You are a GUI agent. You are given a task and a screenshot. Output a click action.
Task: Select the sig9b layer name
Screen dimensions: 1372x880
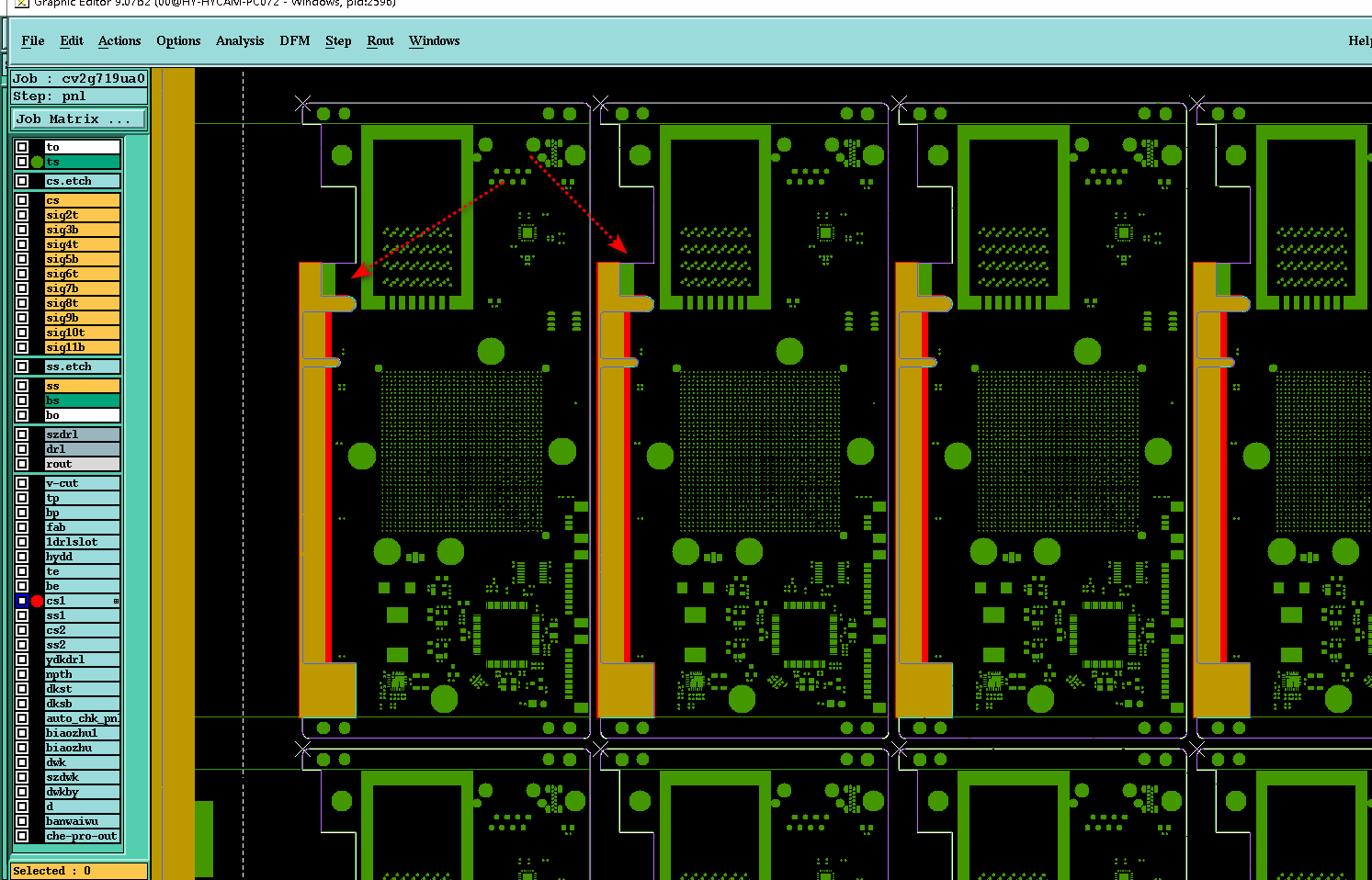[x=82, y=318]
